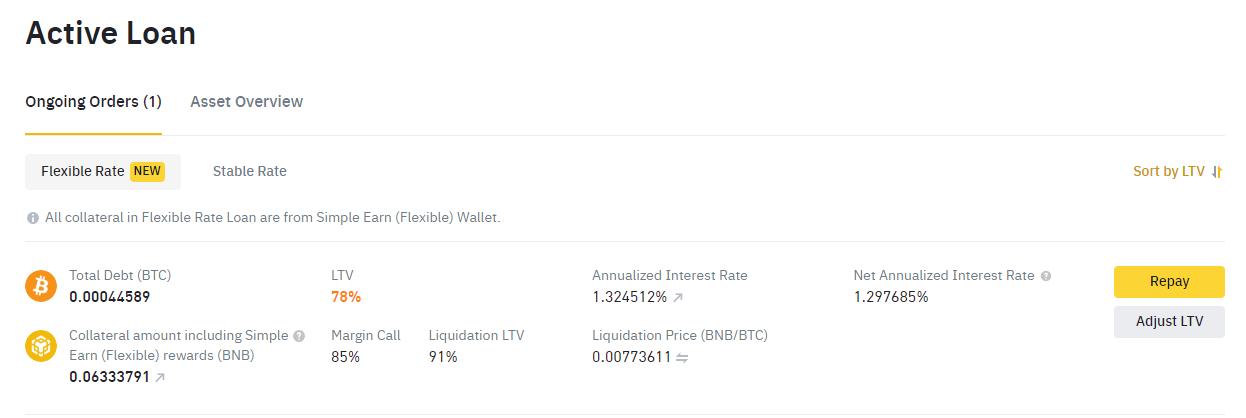Select the Flexible Rate option
The width and height of the screenshot is (1246, 418).
click(x=83, y=172)
